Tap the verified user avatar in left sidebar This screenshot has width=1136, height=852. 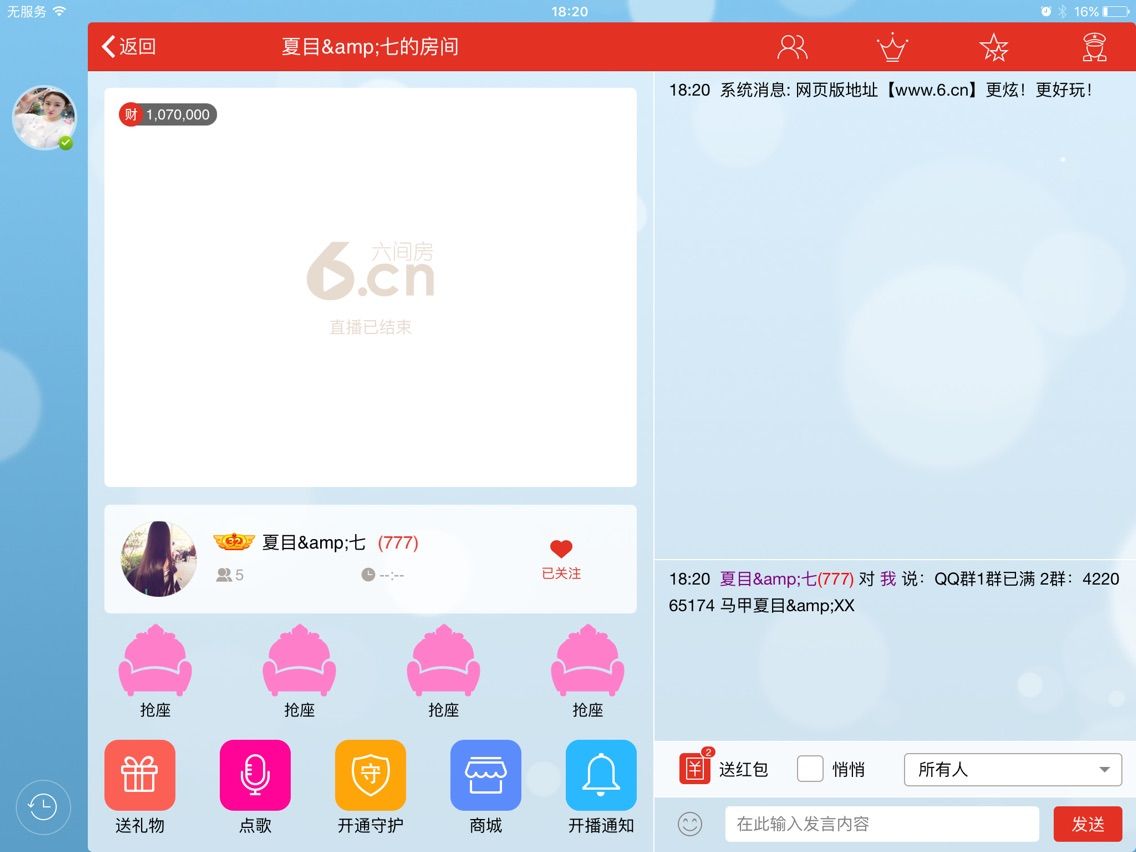tap(44, 118)
